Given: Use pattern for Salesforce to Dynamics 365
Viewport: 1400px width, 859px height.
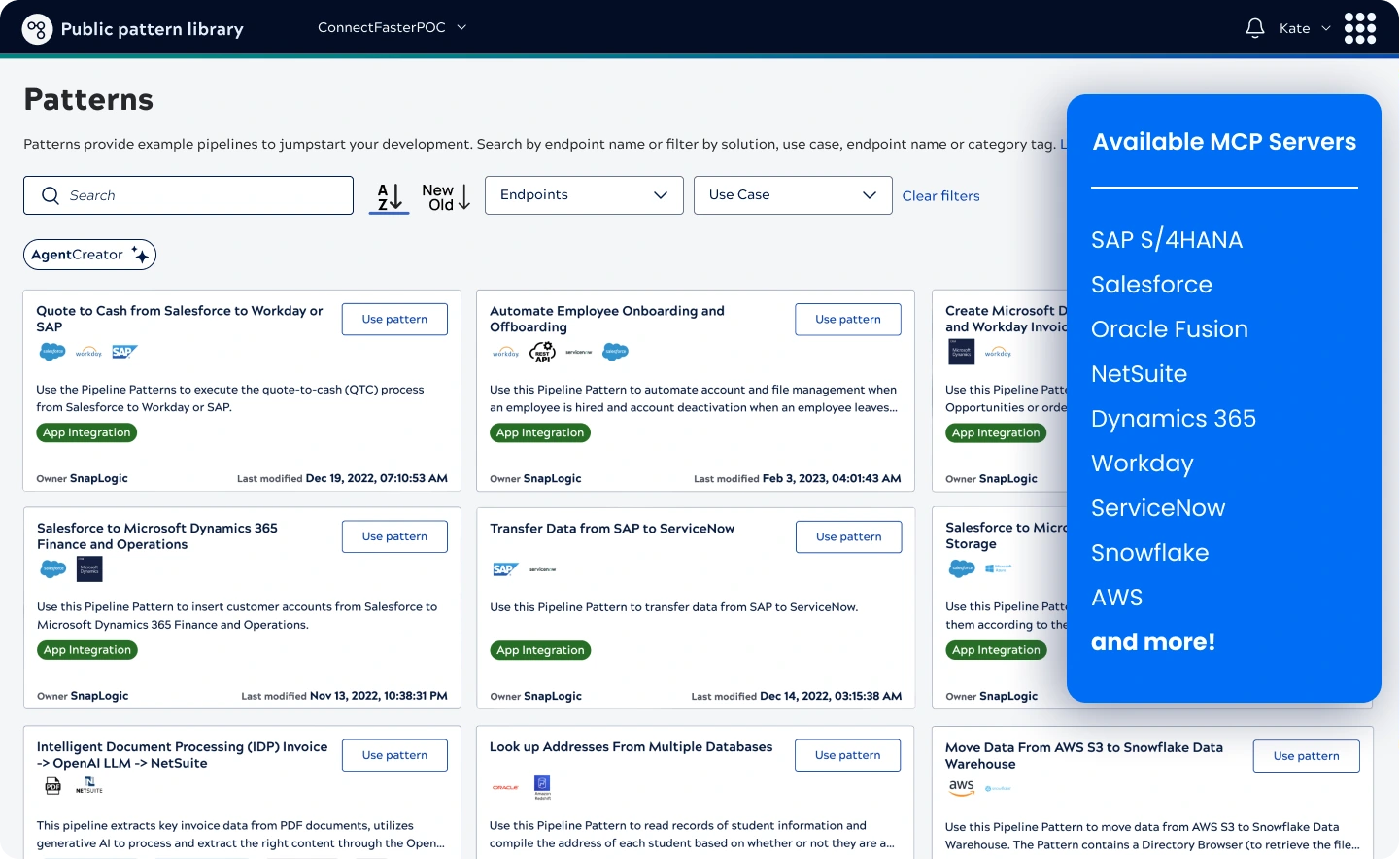Looking at the screenshot, I should click(x=394, y=536).
